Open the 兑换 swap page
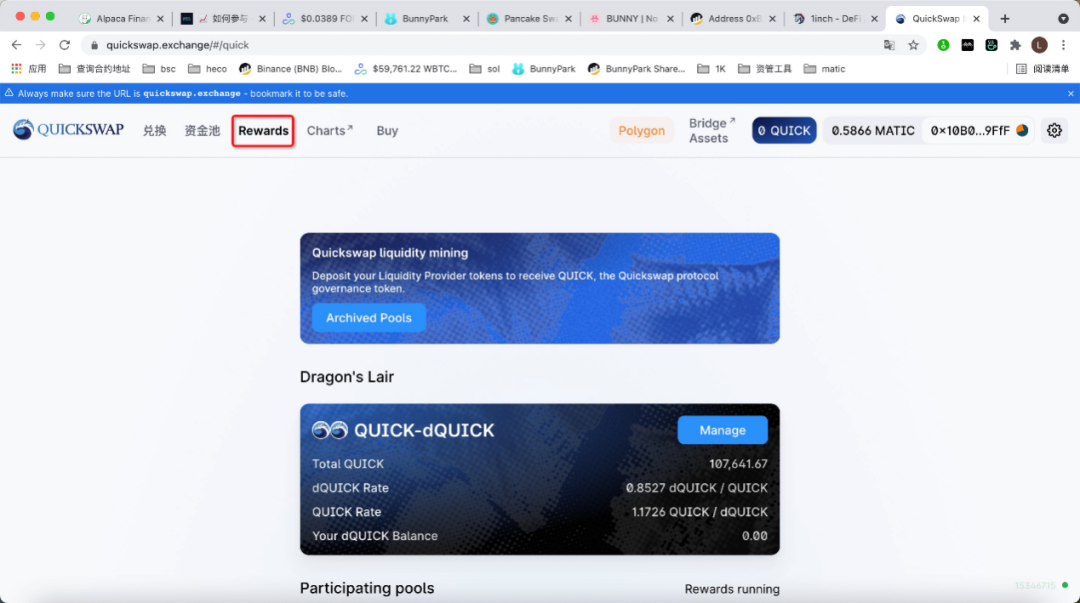Image resolution: width=1080 pixels, height=603 pixels. pyautogui.click(x=154, y=131)
